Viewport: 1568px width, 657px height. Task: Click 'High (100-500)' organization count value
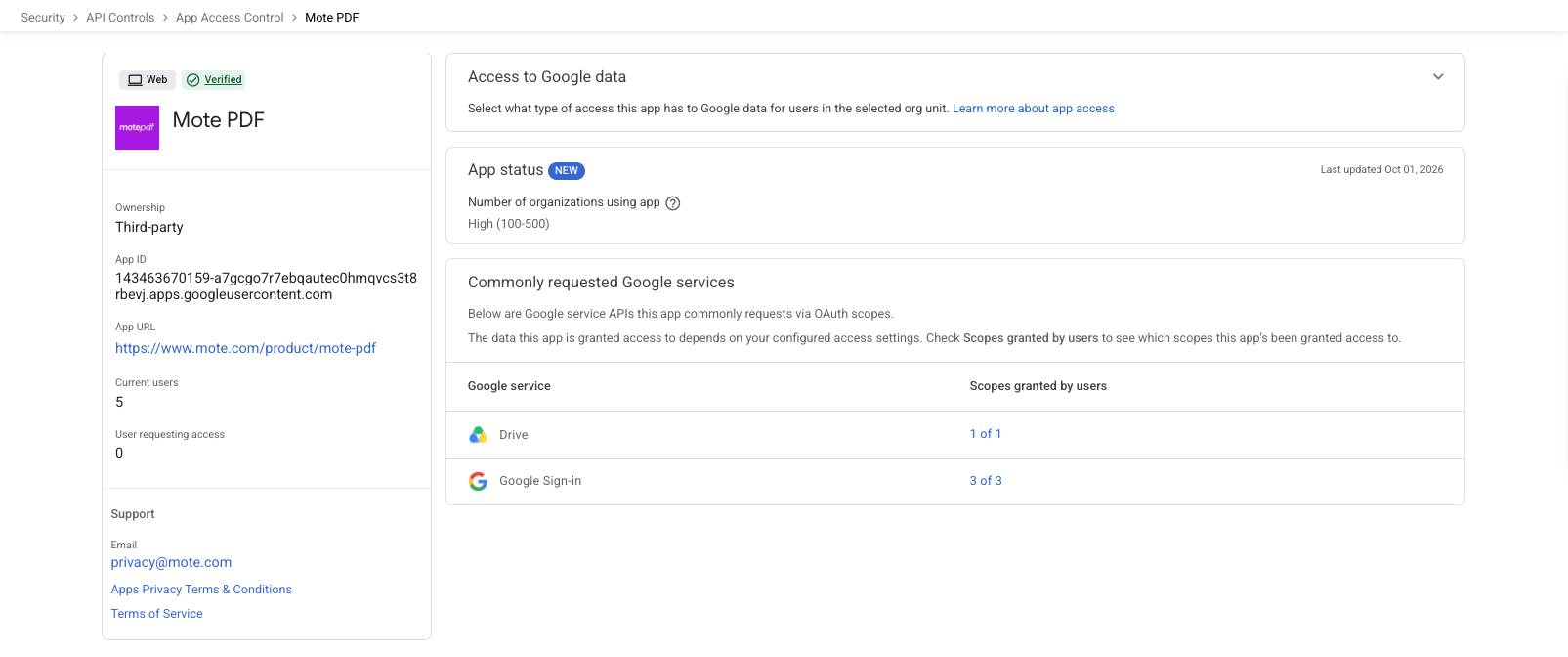point(509,224)
